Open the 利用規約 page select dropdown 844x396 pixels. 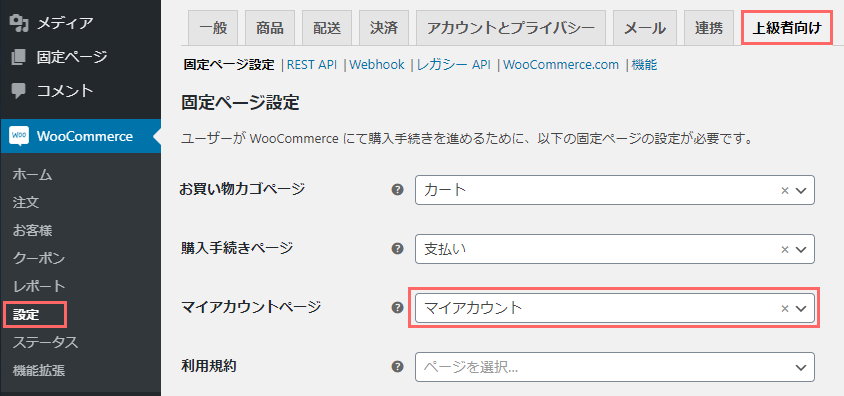pyautogui.click(x=615, y=367)
